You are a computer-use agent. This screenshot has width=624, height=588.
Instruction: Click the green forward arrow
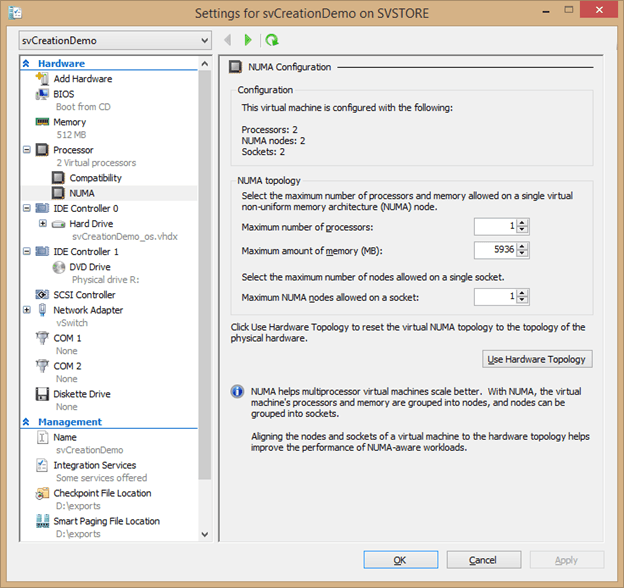tap(248, 40)
